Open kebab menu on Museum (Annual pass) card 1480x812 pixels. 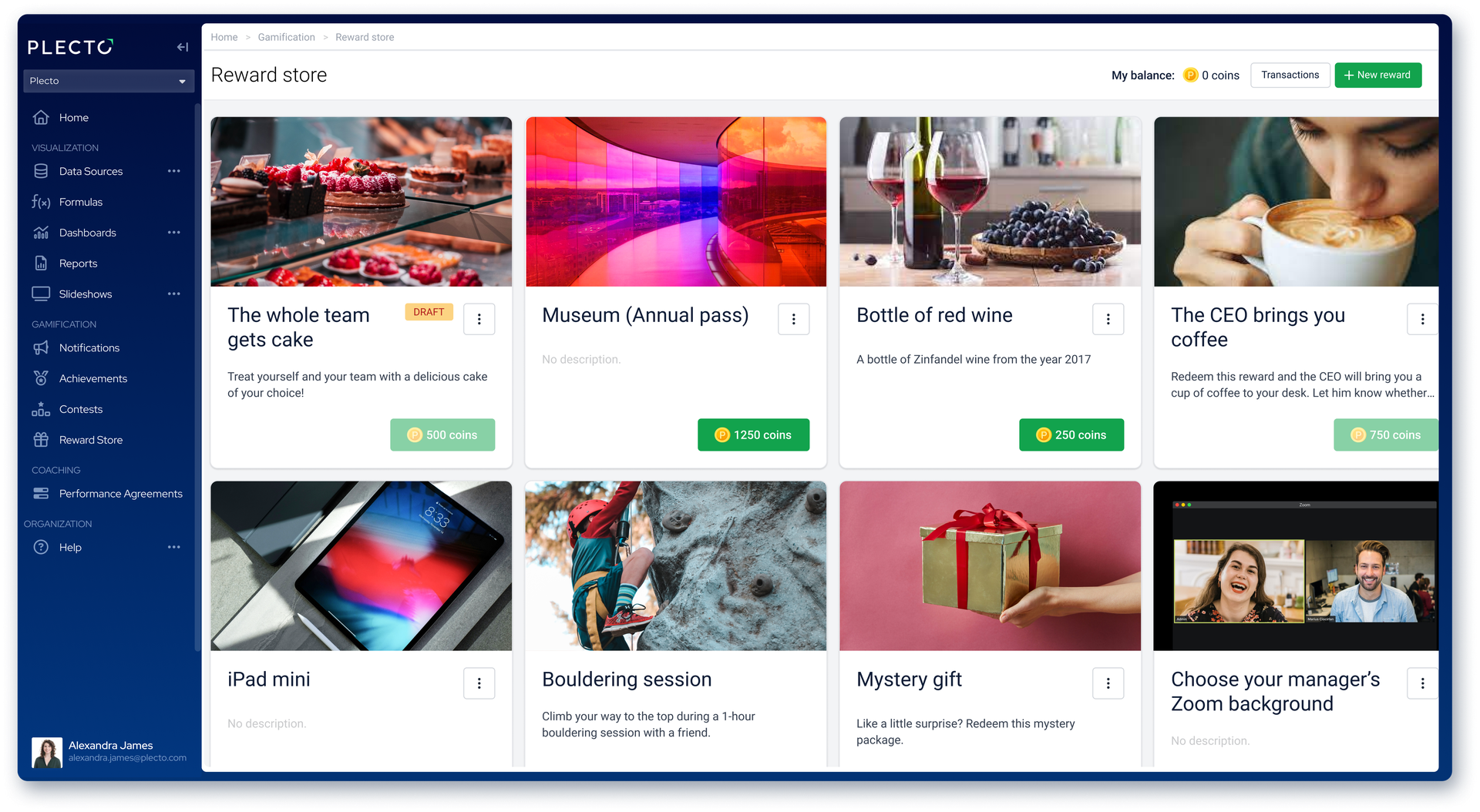(793, 319)
